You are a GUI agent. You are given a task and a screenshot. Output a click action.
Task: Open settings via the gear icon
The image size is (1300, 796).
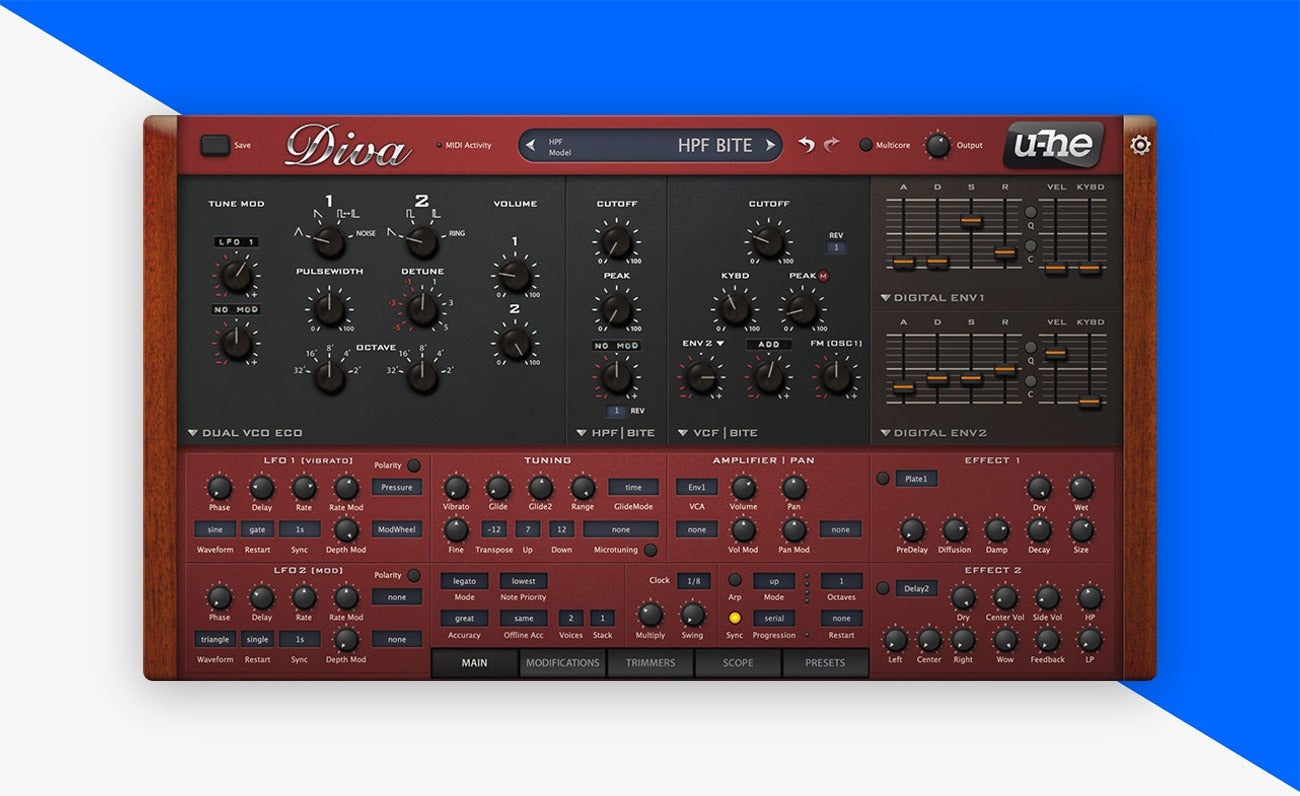click(x=1140, y=145)
